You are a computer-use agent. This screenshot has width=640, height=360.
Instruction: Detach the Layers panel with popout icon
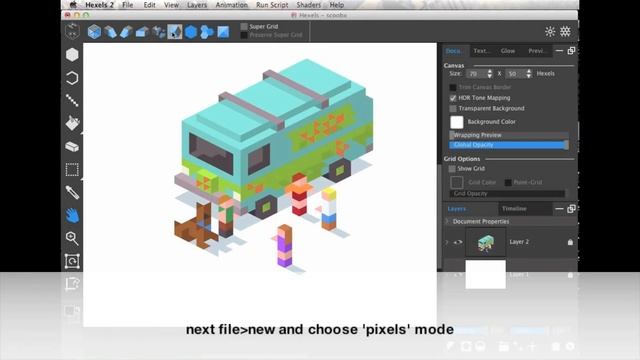[571, 209]
